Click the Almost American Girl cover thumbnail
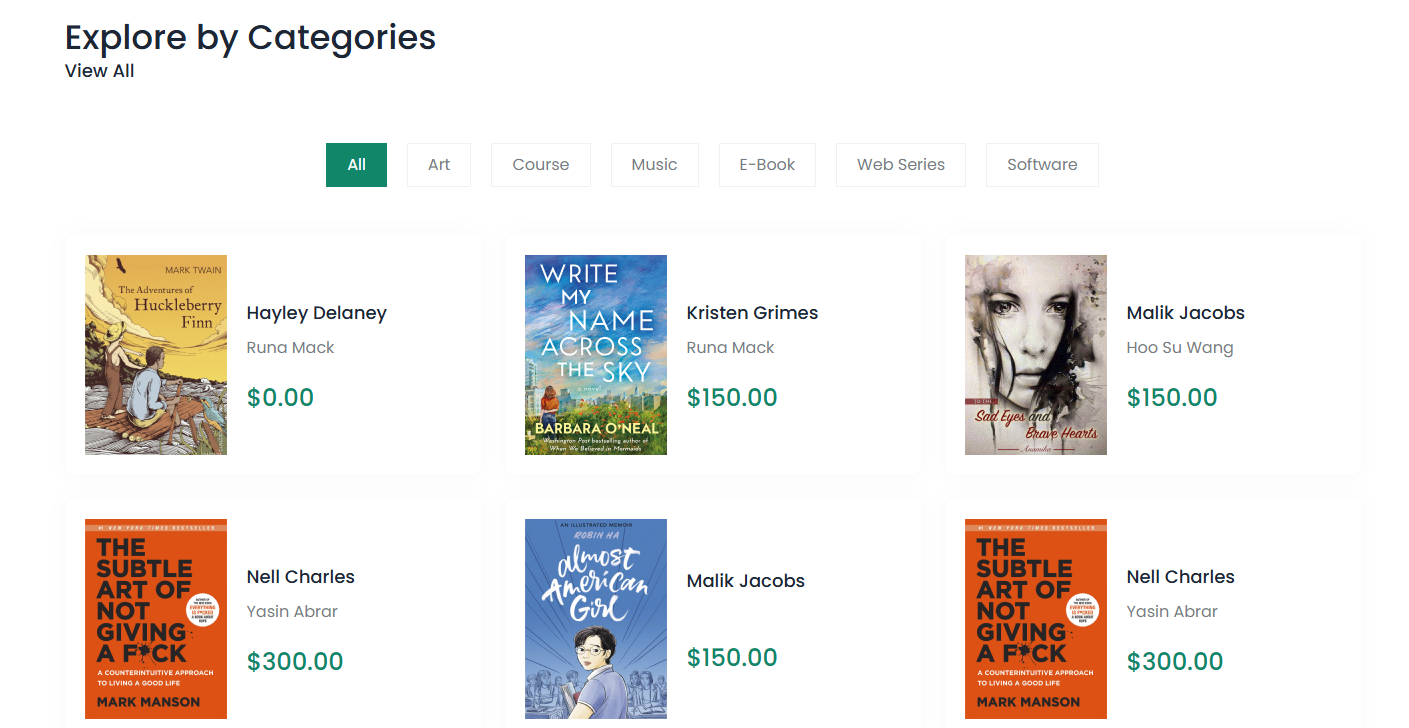This screenshot has height=728, width=1409. click(596, 618)
